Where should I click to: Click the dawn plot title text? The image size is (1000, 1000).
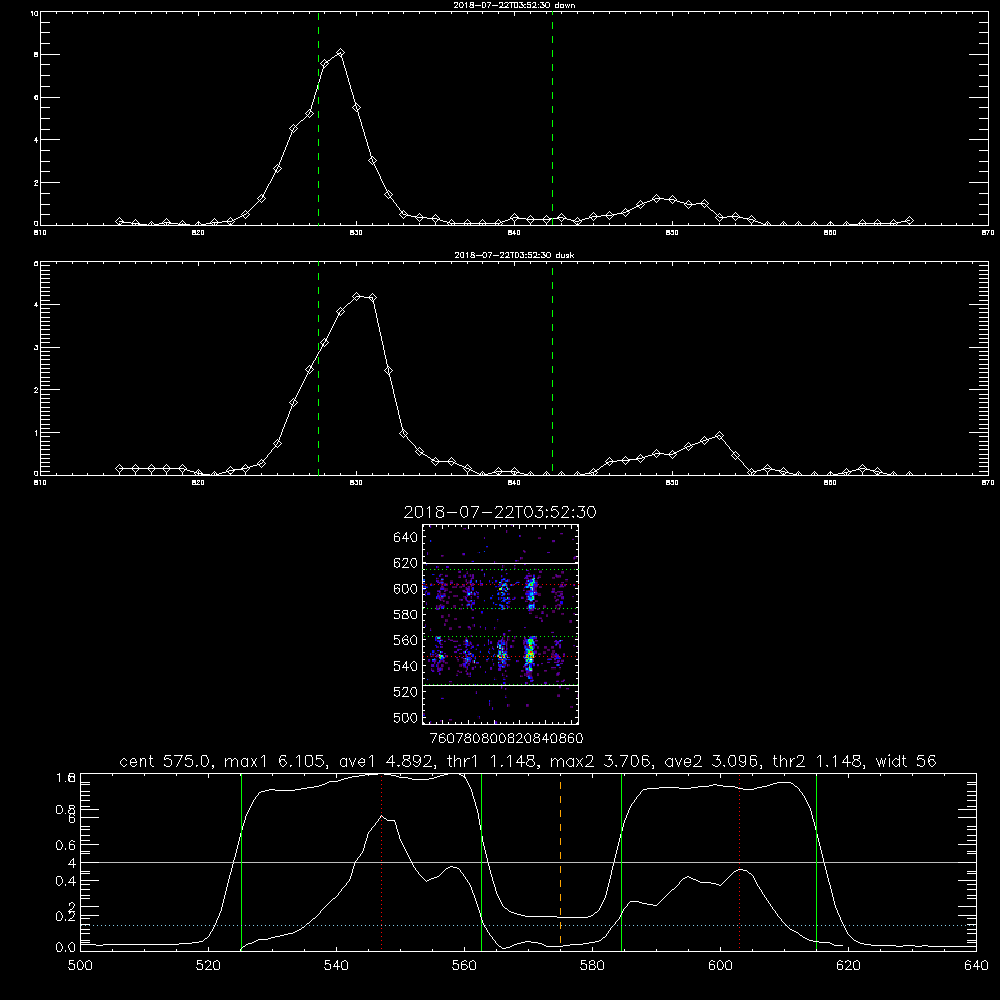(514, 4)
